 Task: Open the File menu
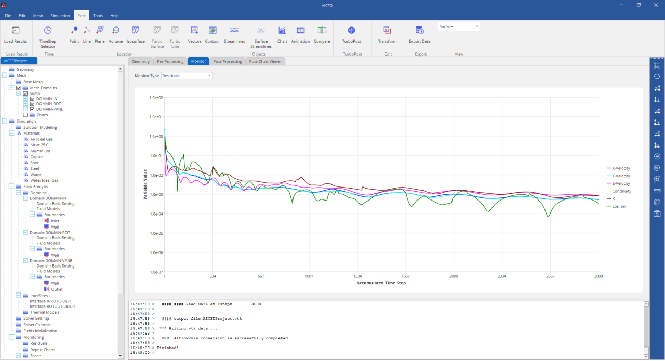click(x=8, y=16)
